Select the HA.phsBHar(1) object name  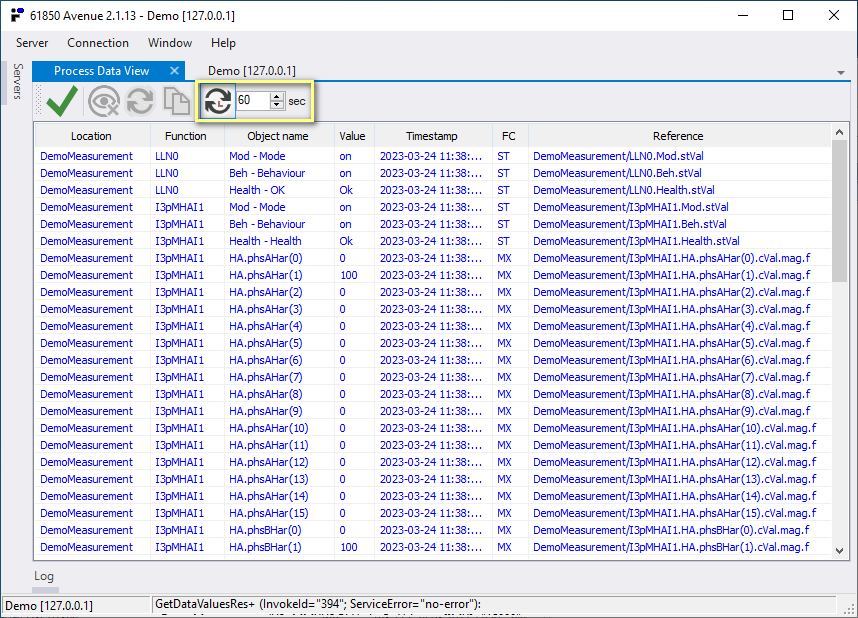point(265,546)
